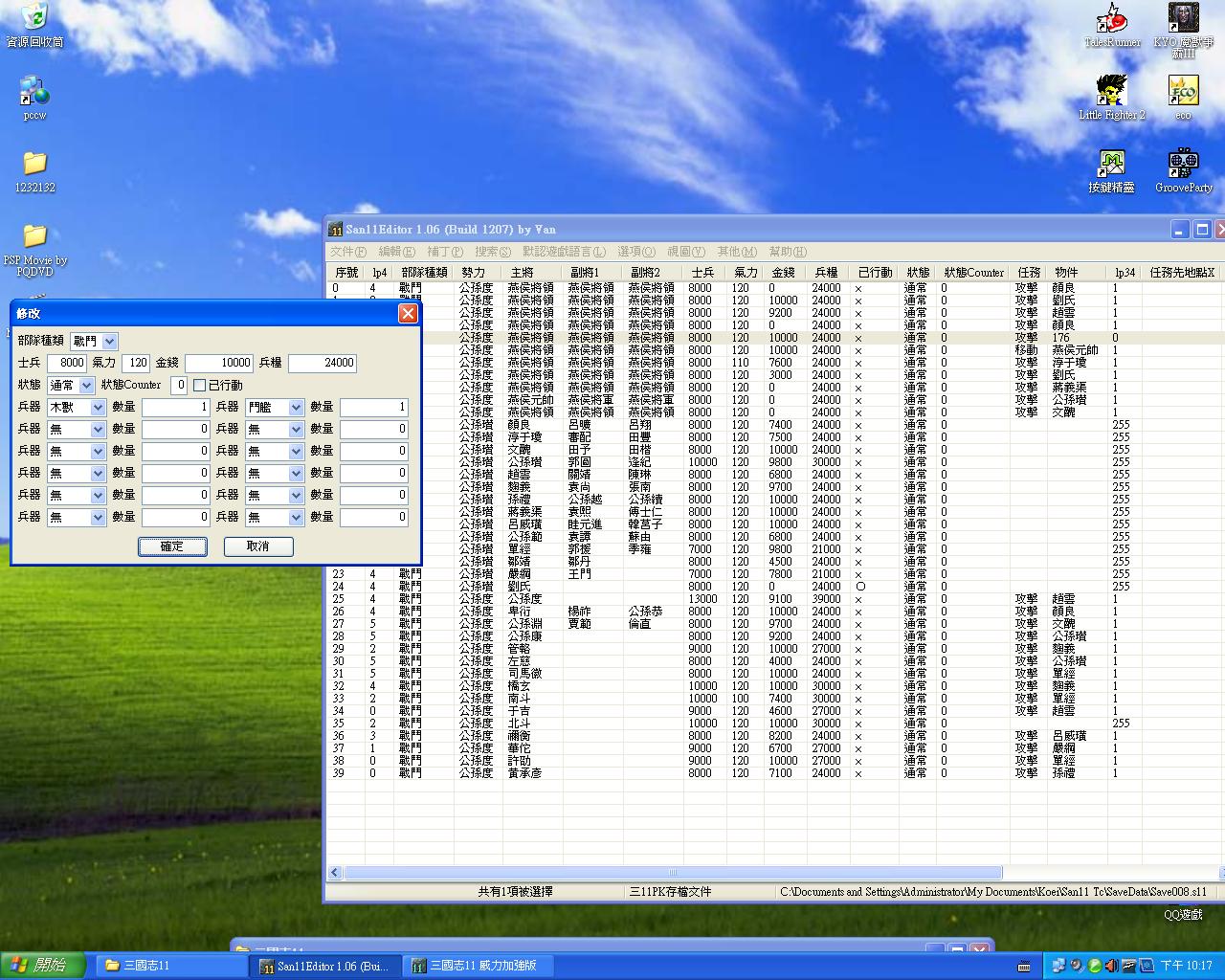This screenshot has width=1225, height=980.
Task: Select the 按鍵精靈 desktop shortcut icon
Action: (x=1111, y=164)
